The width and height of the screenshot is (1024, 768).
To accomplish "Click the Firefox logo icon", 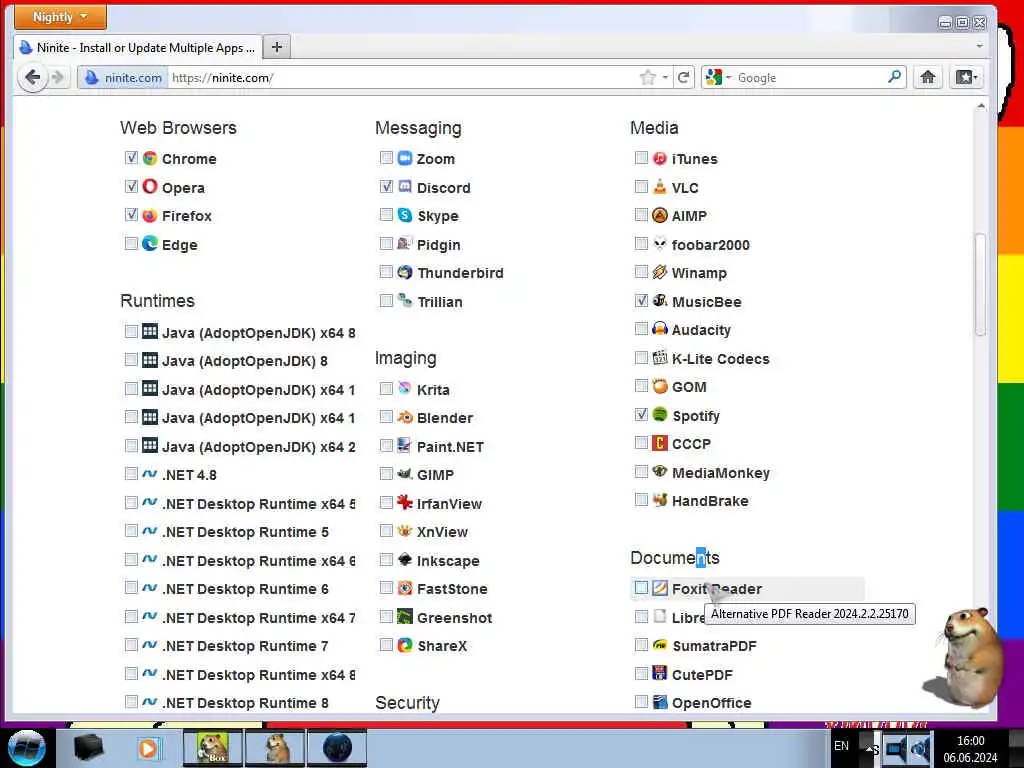I will tap(150, 216).
